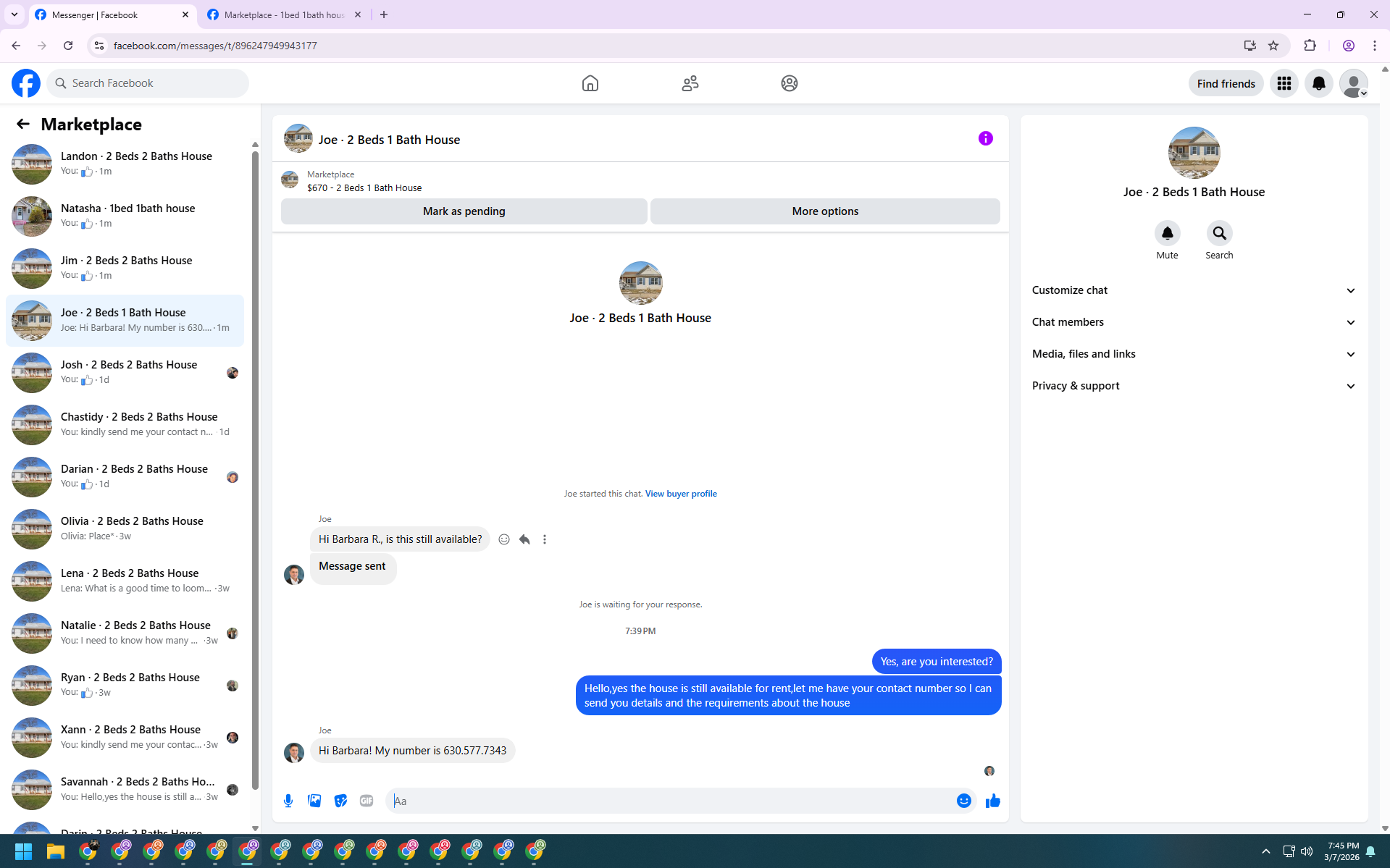Expand Media, files and links section
Image resolution: width=1390 pixels, height=868 pixels.
tap(1194, 354)
